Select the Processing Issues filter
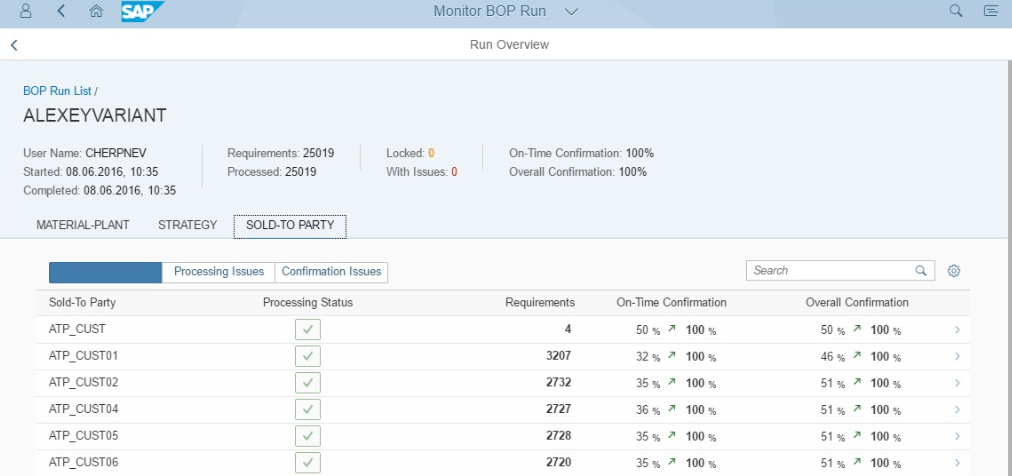 pyautogui.click(x=219, y=272)
